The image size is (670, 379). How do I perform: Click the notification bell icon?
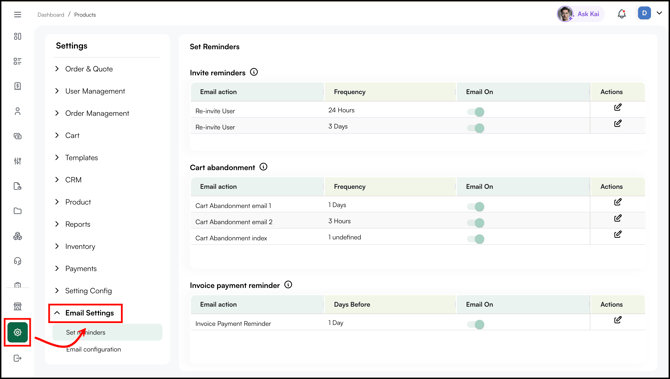[622, 14]
